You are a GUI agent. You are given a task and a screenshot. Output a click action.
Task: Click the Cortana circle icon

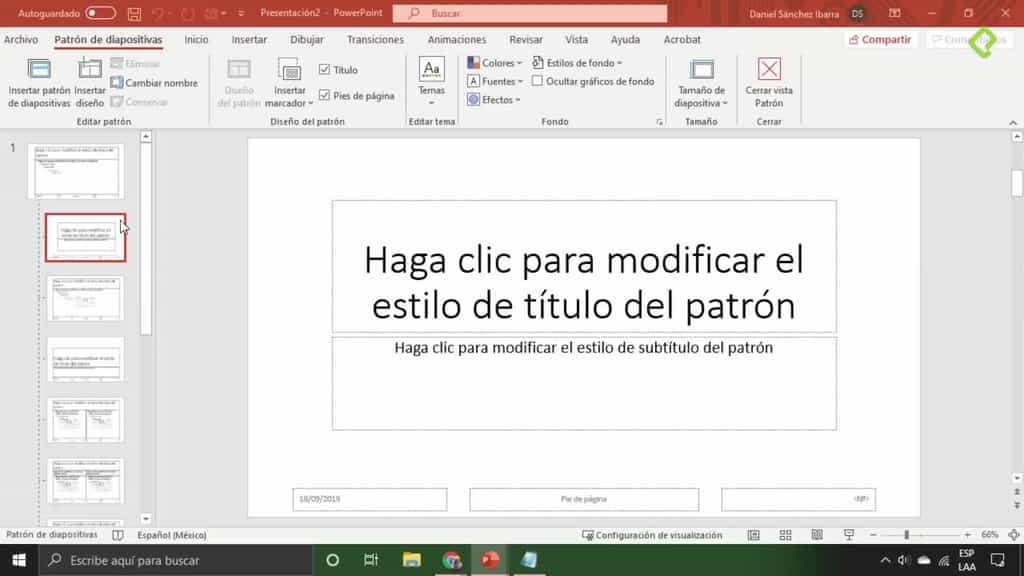click(x=332, y=560)
